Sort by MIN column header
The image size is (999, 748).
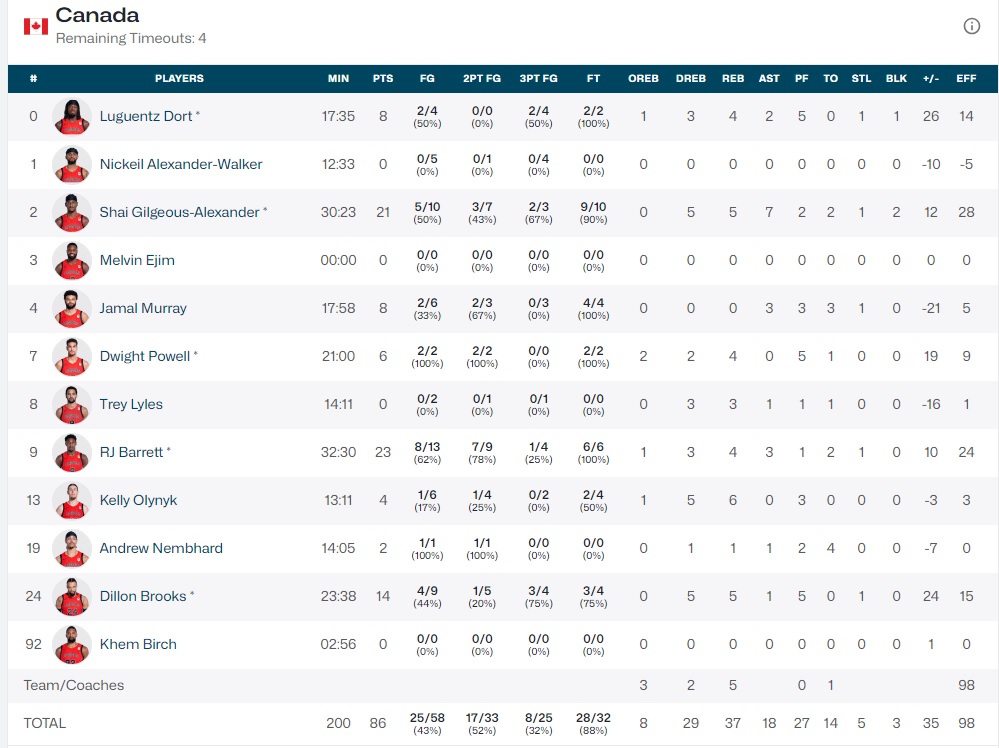pos(338,78)
